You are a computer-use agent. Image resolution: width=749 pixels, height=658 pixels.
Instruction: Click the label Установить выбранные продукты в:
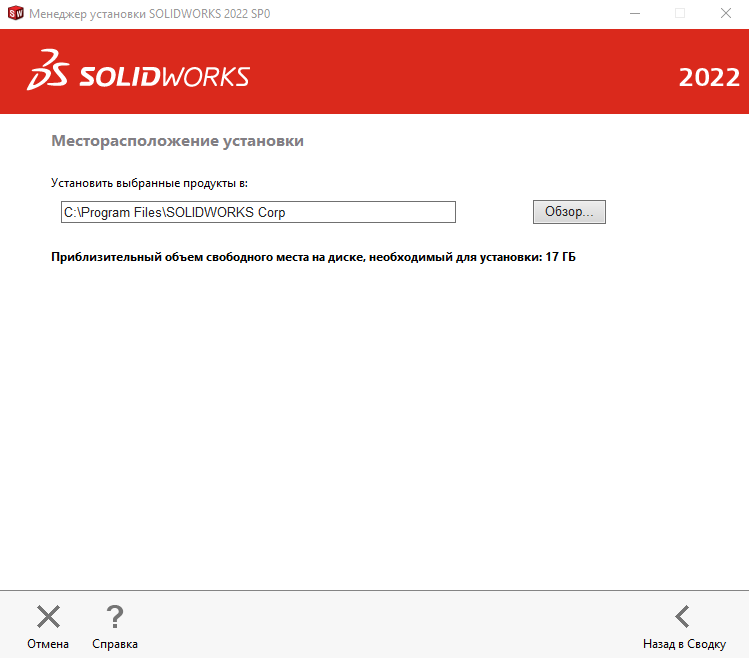[x=150, y=183]
